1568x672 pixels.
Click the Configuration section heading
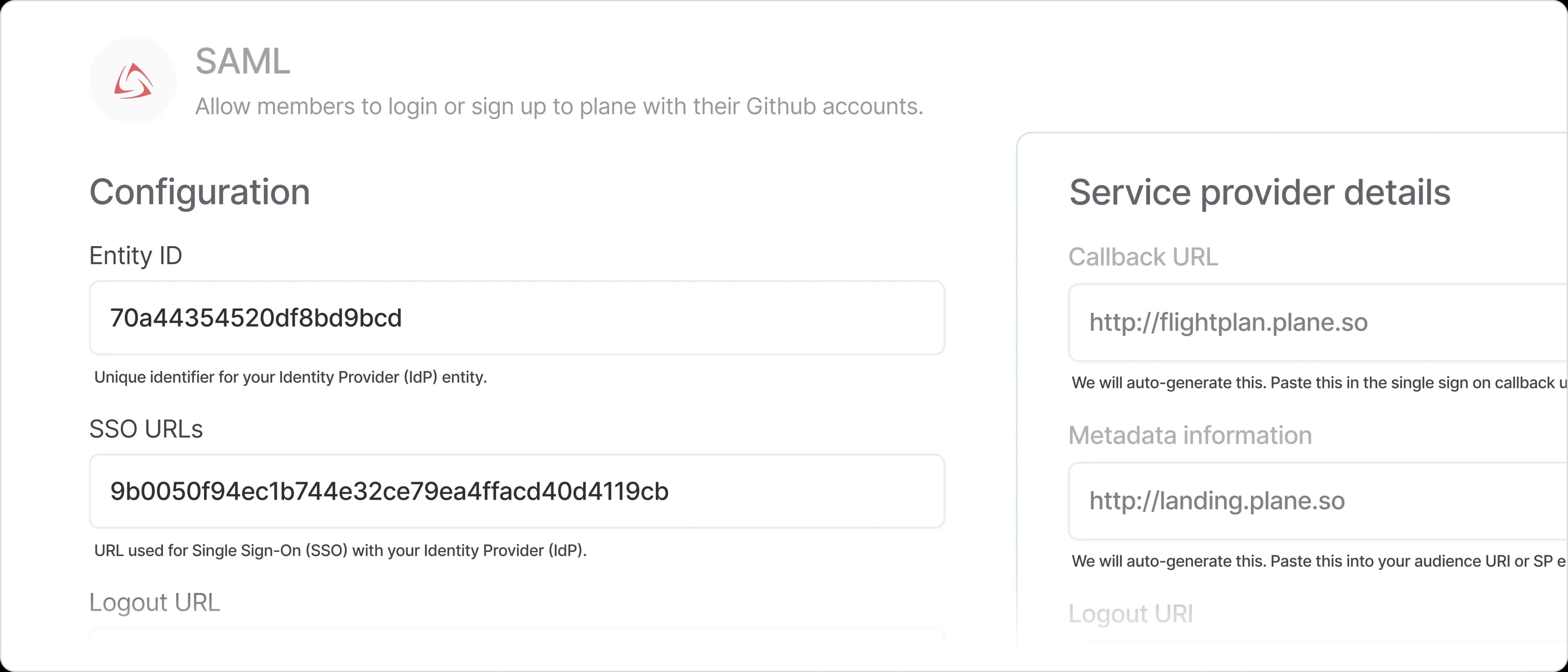[200, 192]
